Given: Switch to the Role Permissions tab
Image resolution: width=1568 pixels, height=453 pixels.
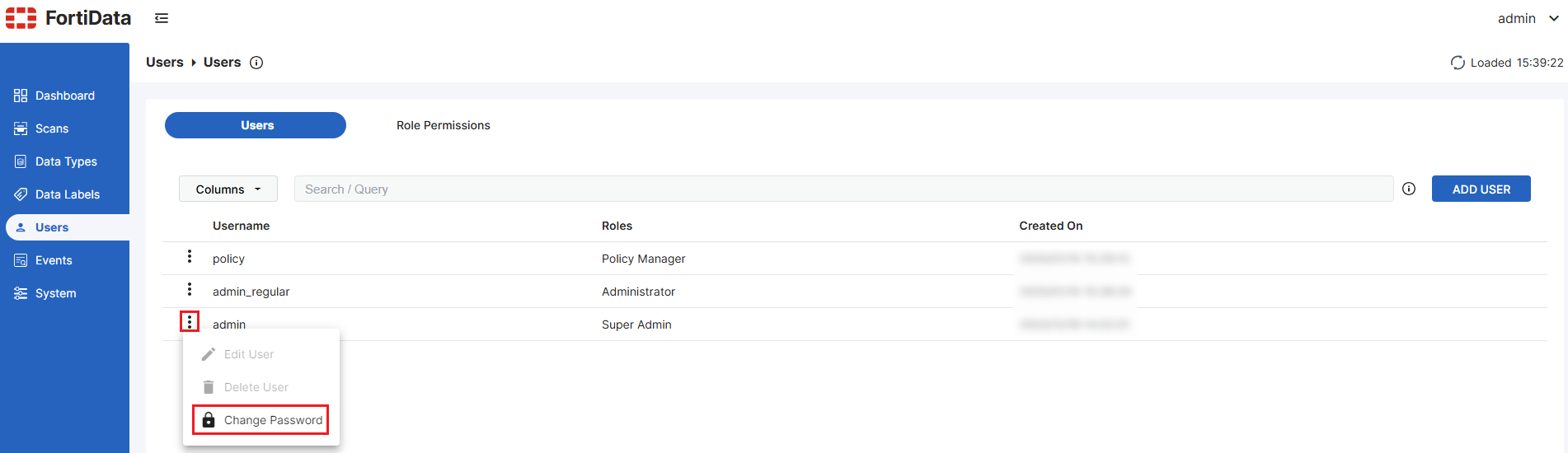Looking at the screenshot, I should click(444, 125).
